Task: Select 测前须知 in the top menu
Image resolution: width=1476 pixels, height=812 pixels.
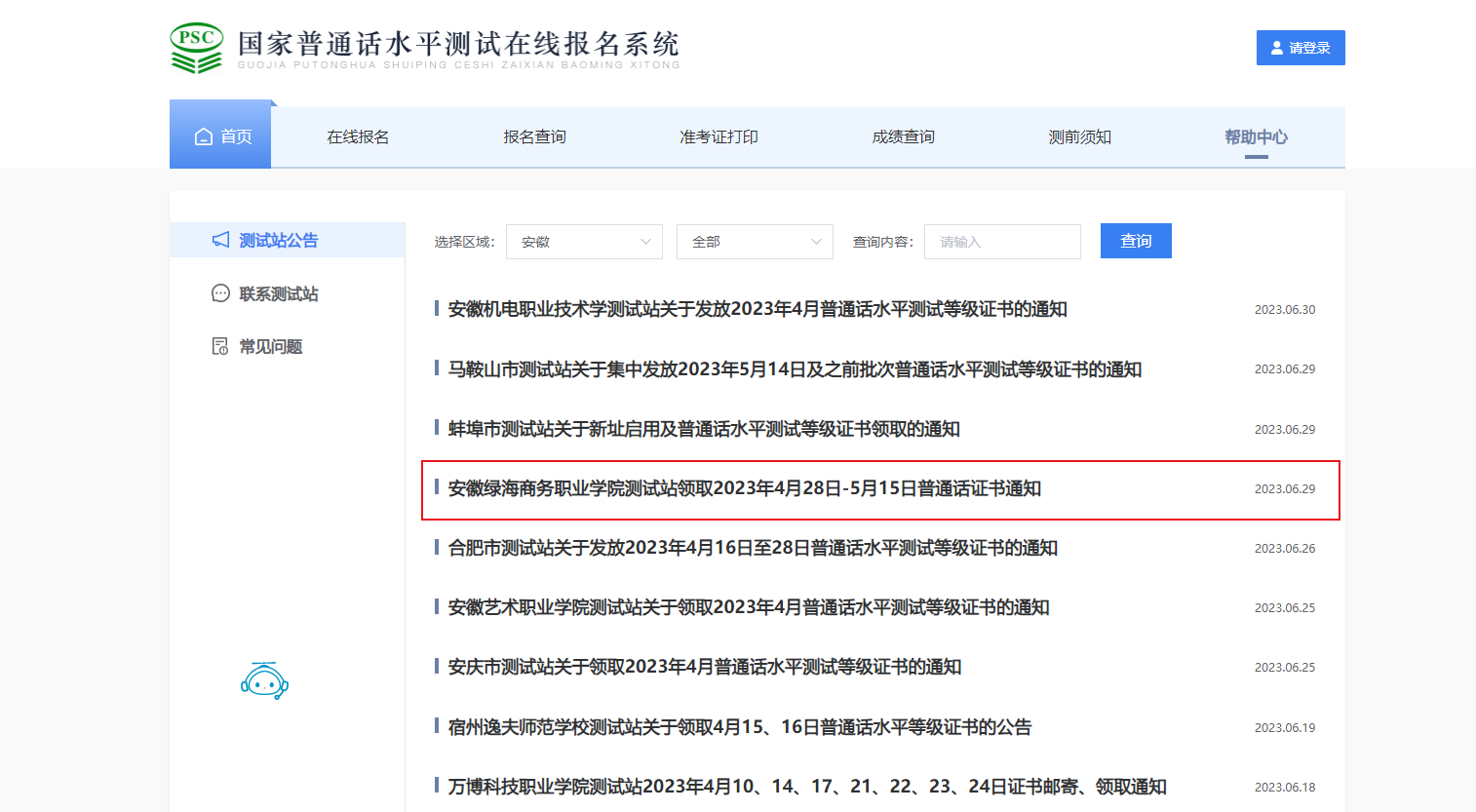Action: [x=1079, y=137]
